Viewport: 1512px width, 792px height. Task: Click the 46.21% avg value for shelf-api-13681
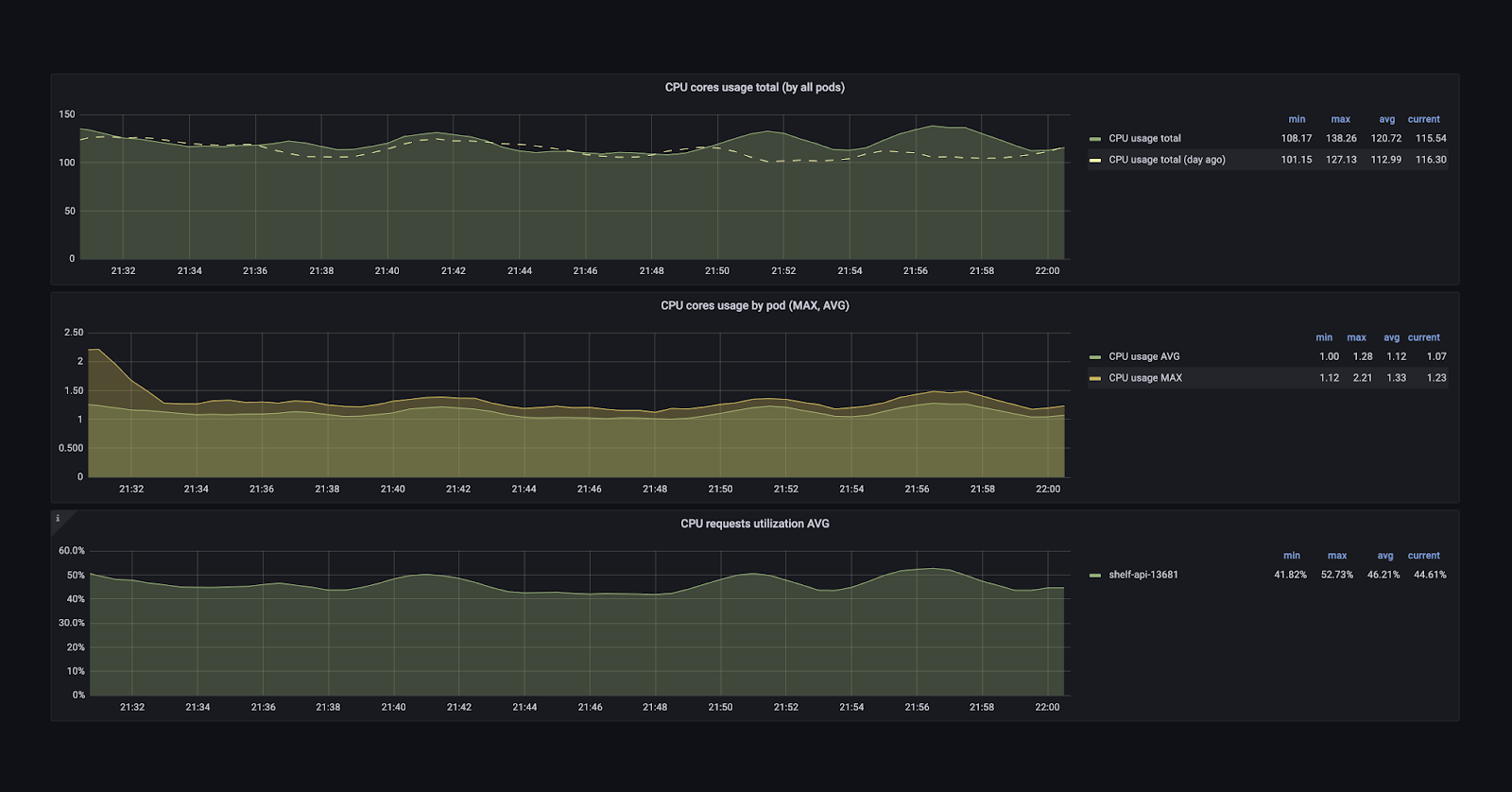(x=1383, y=575)
